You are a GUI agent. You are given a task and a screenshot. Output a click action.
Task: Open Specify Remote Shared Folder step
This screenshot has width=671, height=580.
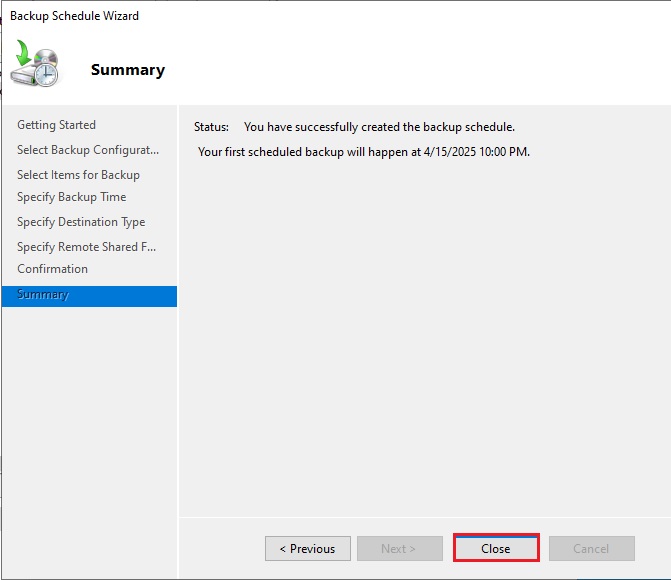coord(86,247)
